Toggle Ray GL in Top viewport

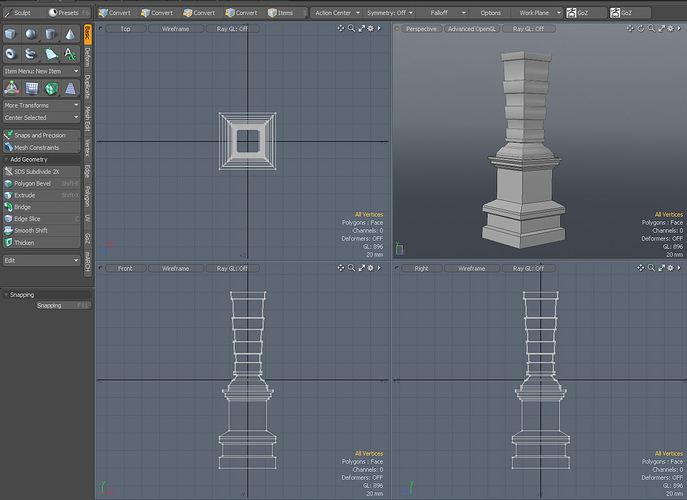coord(231,29)
